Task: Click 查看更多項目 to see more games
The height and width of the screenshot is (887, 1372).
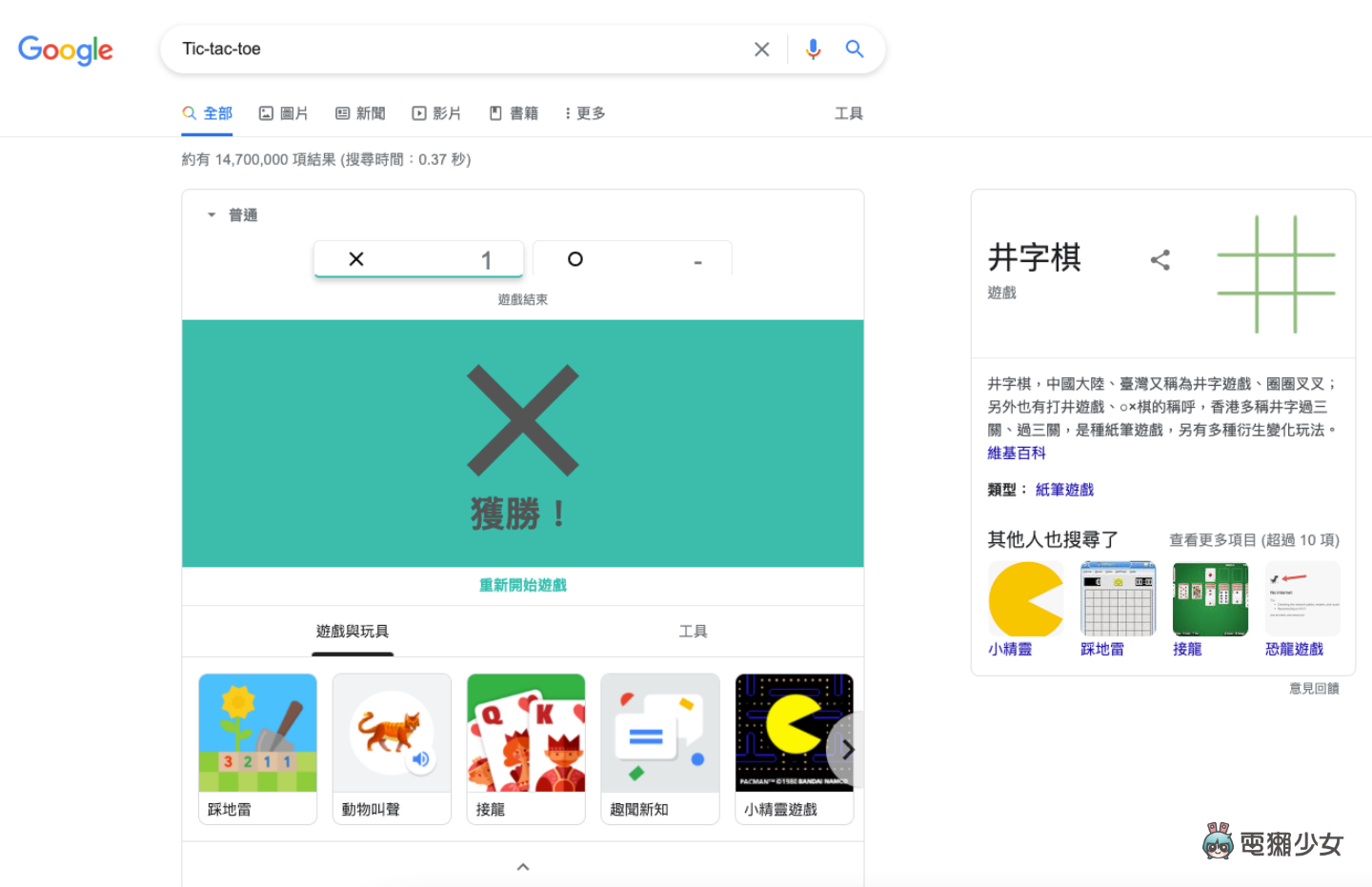Action: 1214,539
